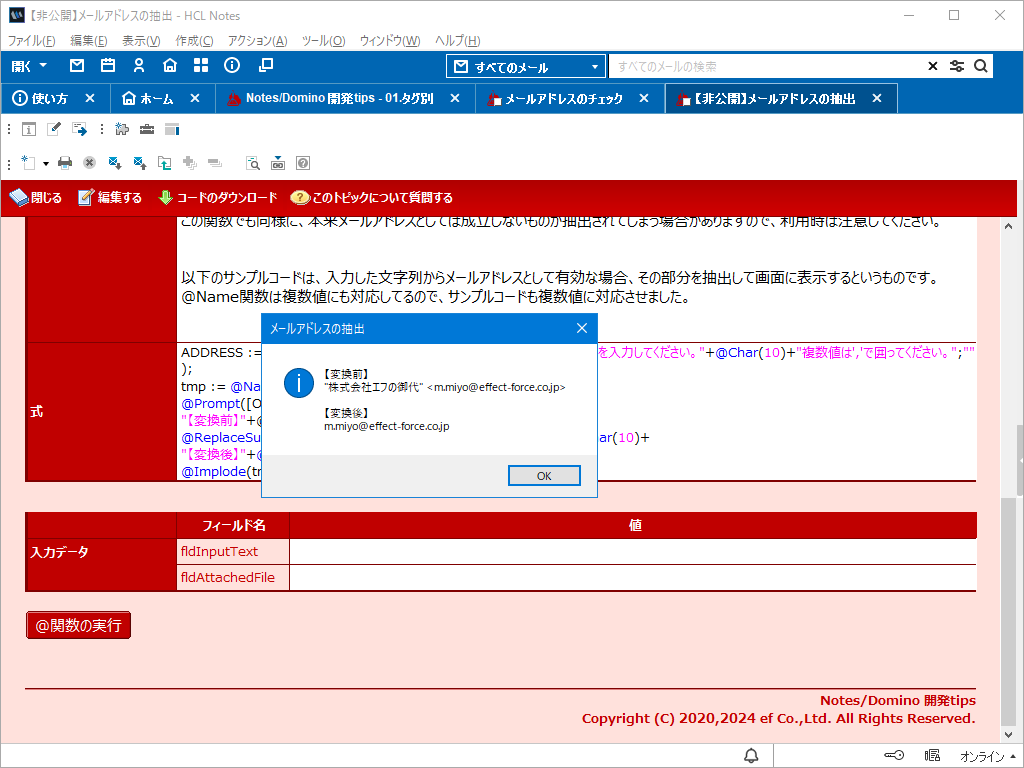Open search options sliders icon
The width and height of the screenshot is (1024, 768).
click(957, 66)
